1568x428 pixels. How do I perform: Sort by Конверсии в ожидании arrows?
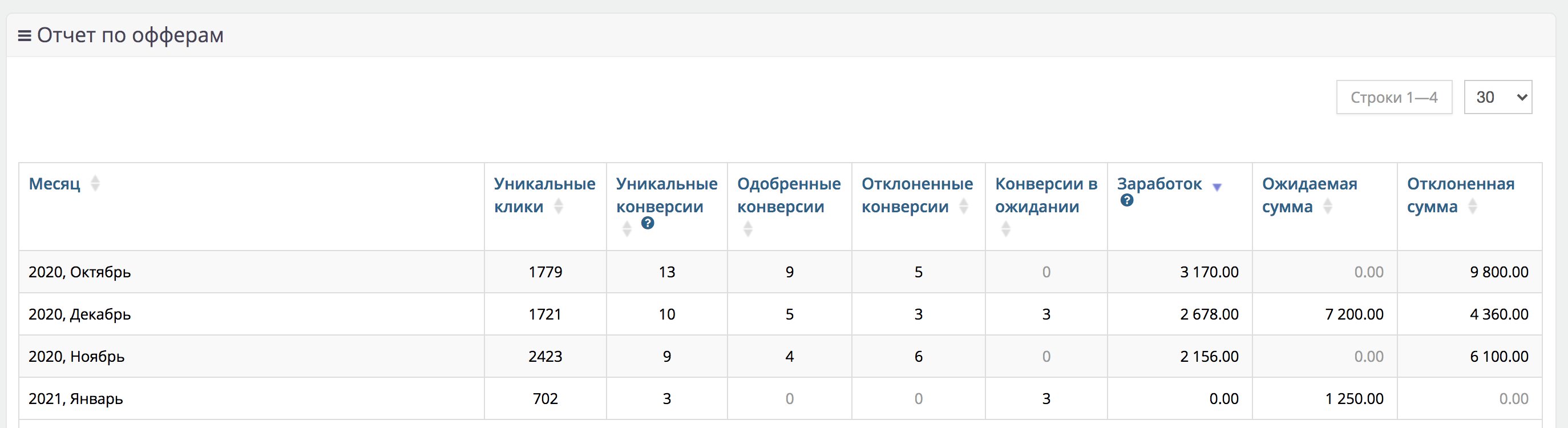click(1006, 229)
